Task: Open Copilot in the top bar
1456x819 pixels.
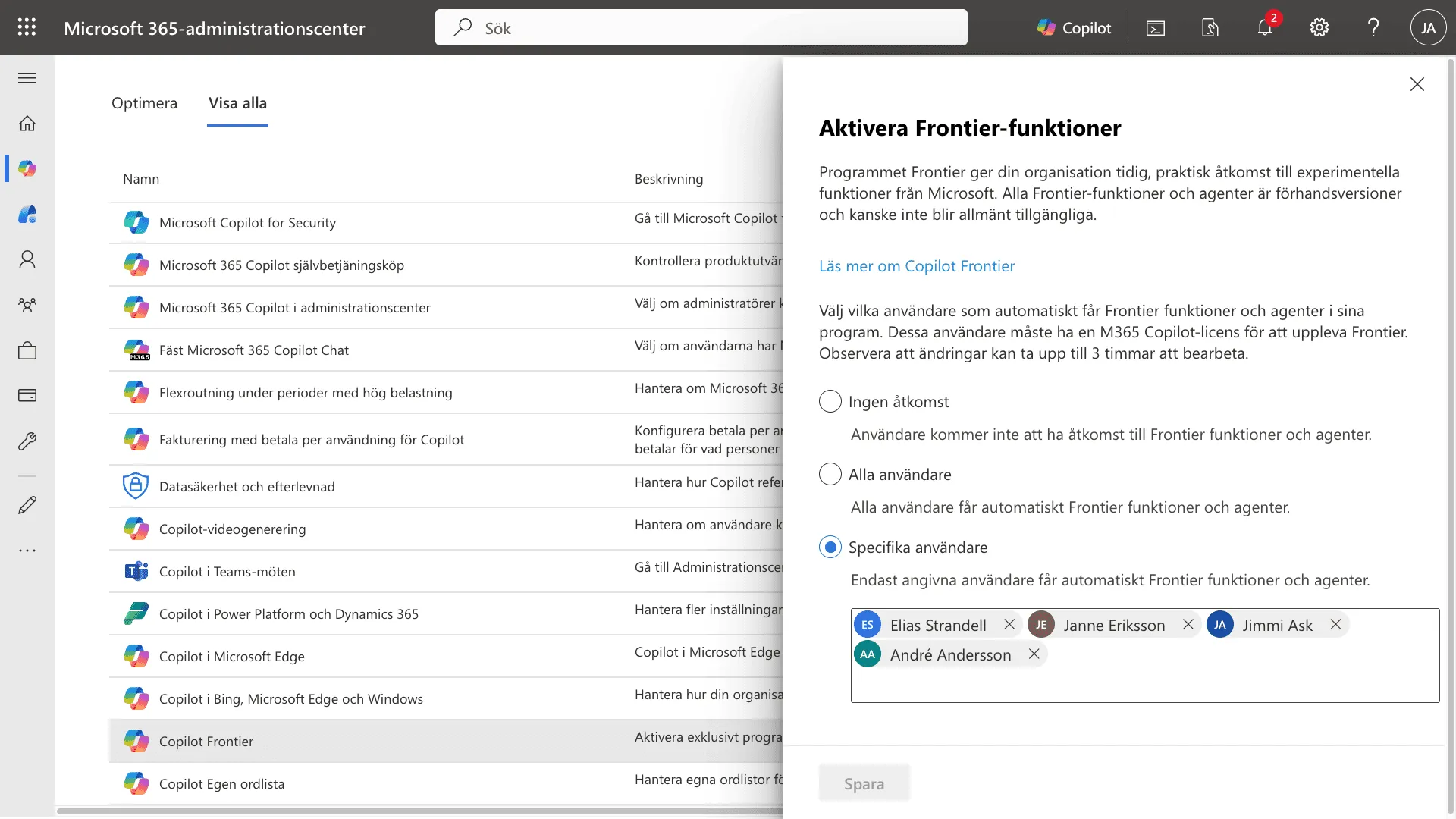Action: (x=1074, y=28)
